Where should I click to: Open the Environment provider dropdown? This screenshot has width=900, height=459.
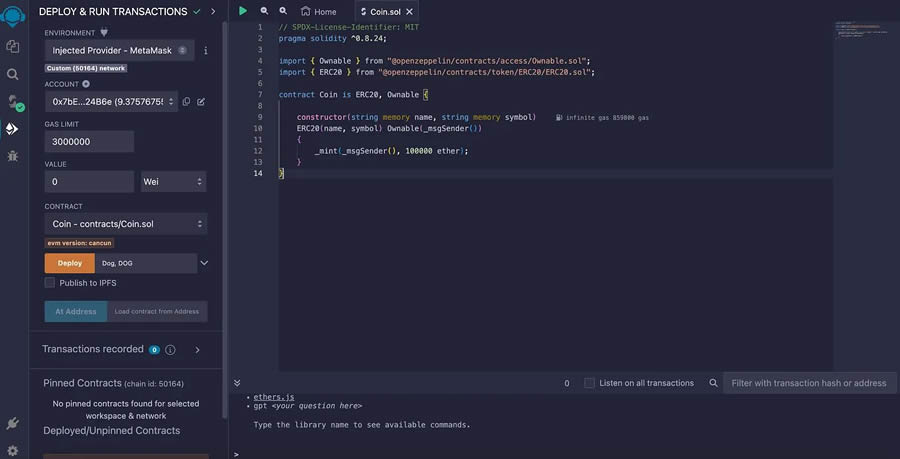point(119,50)
